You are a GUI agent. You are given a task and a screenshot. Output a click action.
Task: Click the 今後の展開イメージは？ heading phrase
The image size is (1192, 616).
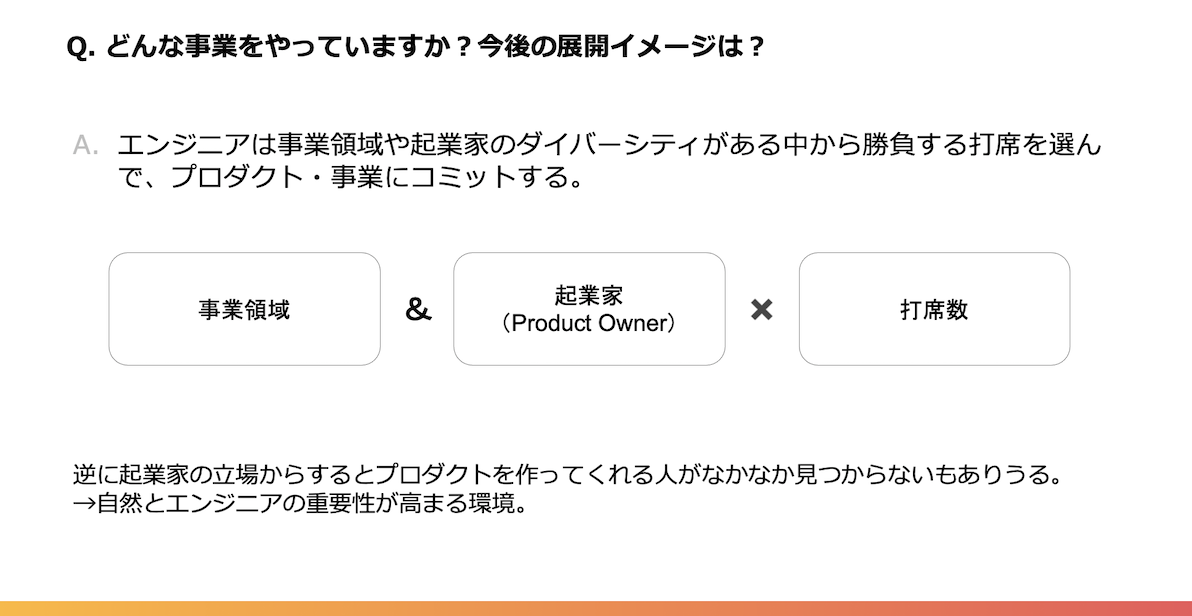pos(621,48)
